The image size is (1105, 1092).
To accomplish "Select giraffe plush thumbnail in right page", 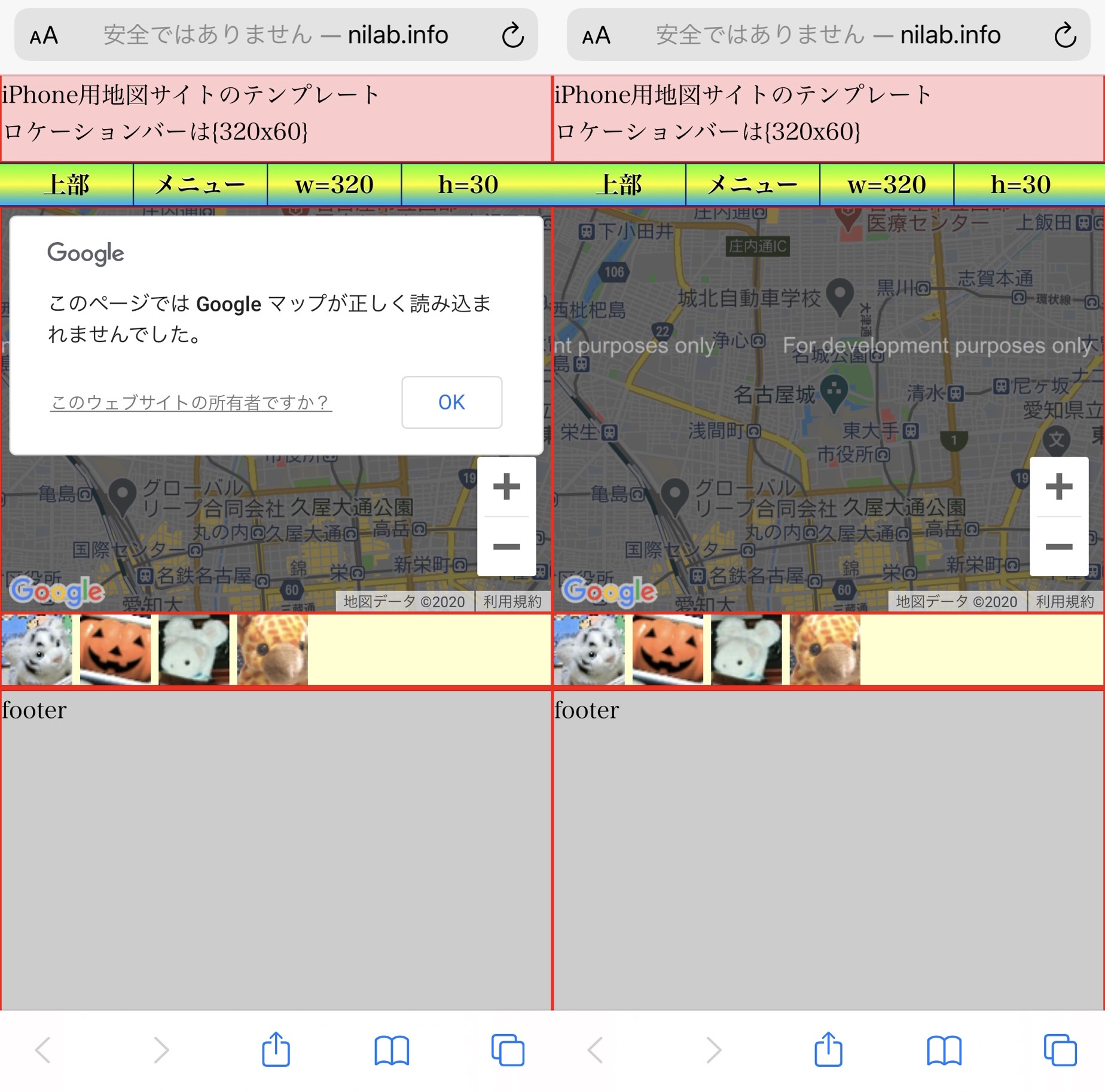I will click(825, 650).
